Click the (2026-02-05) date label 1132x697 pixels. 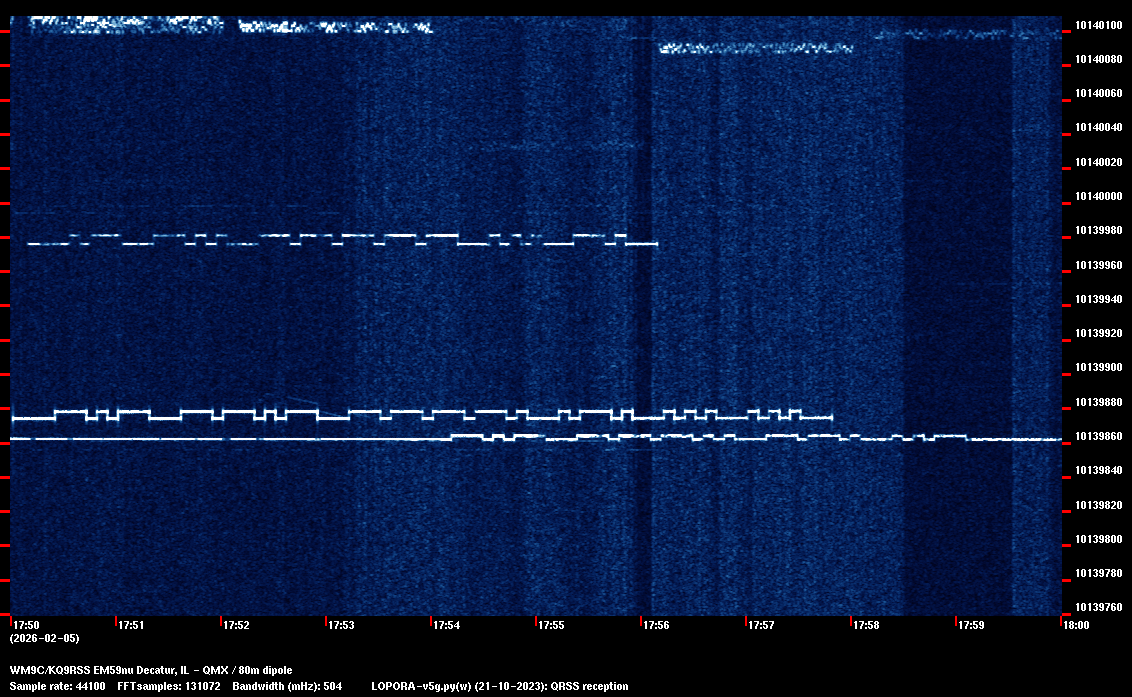pos(44,638)
